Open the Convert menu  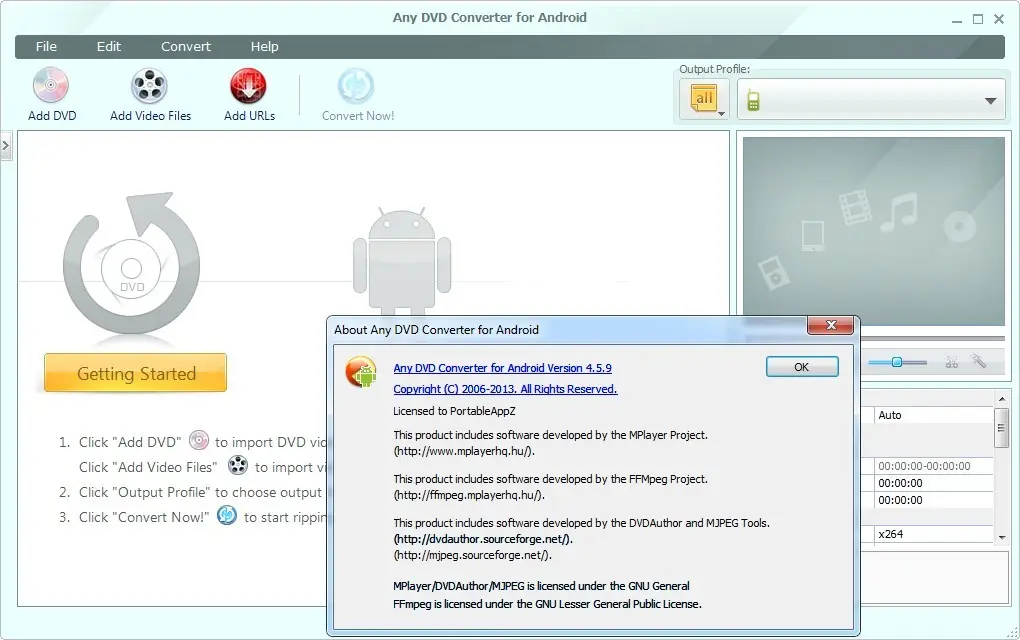coord(186,46)
